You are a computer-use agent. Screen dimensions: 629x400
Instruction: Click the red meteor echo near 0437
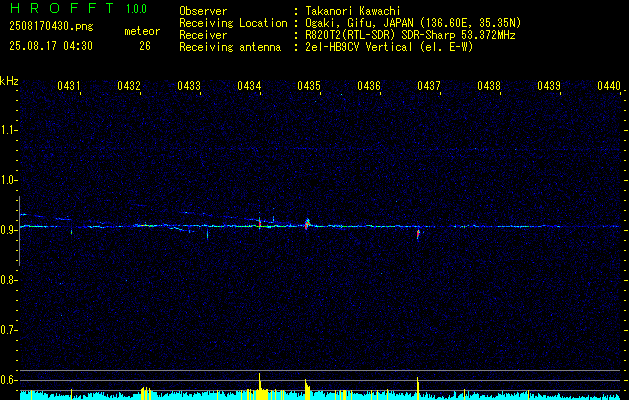point(418,234)
